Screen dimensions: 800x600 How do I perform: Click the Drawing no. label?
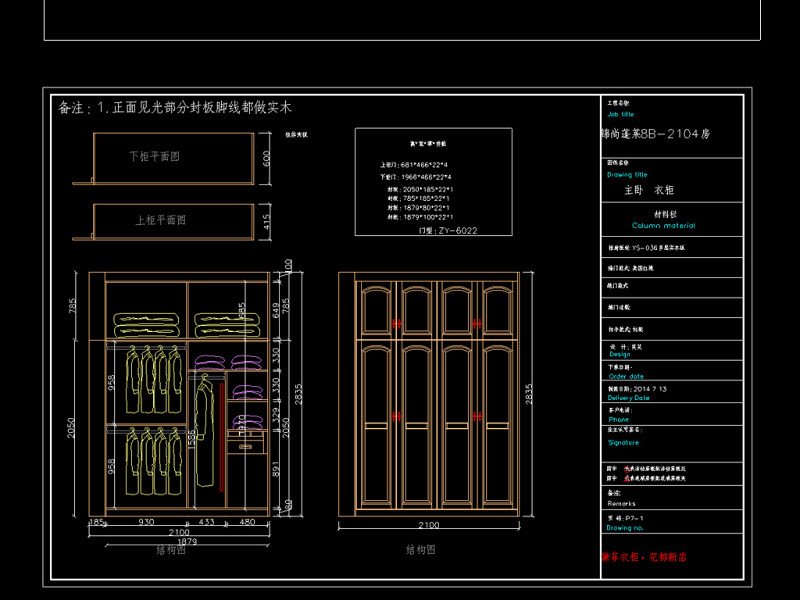coord(624,528)
